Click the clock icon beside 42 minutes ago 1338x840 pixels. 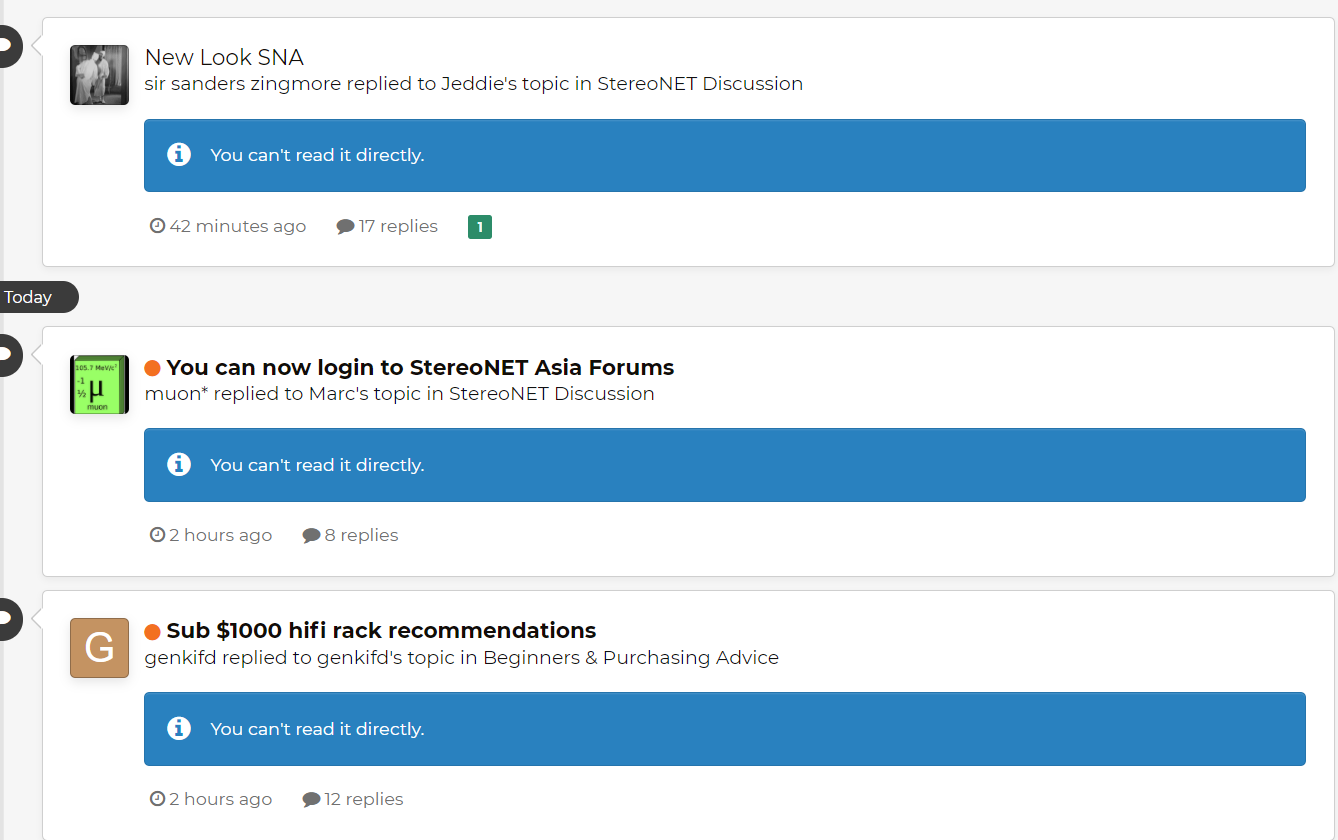pos(157,226)
